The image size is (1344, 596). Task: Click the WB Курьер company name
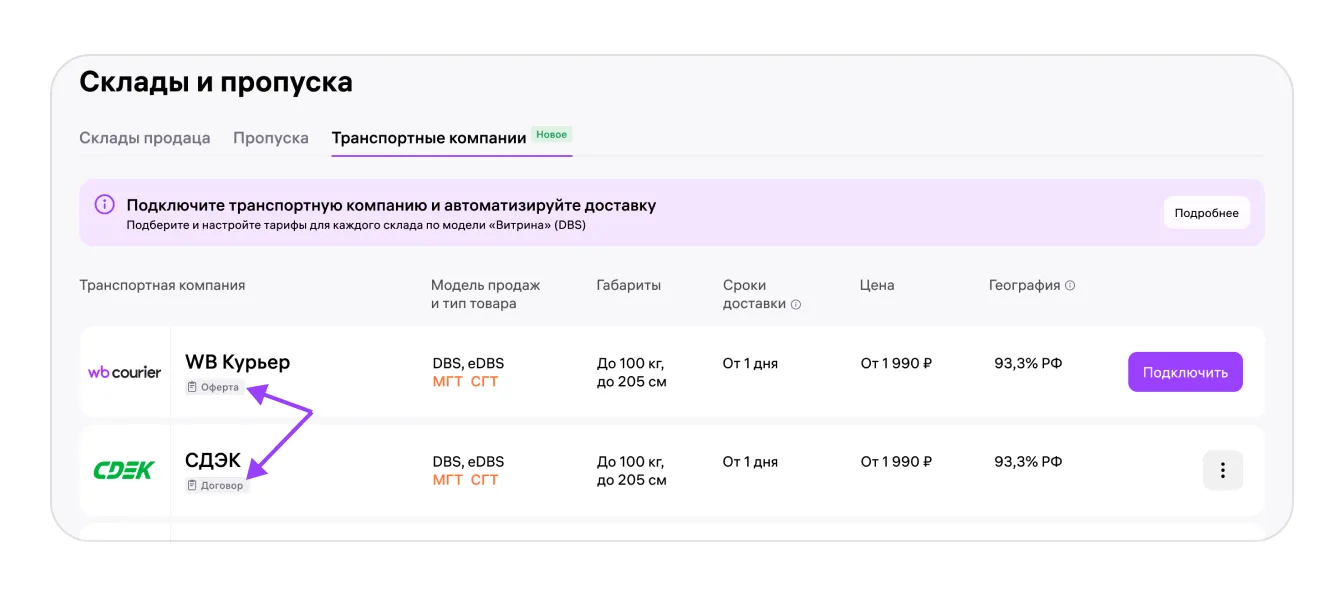[237, 362]
